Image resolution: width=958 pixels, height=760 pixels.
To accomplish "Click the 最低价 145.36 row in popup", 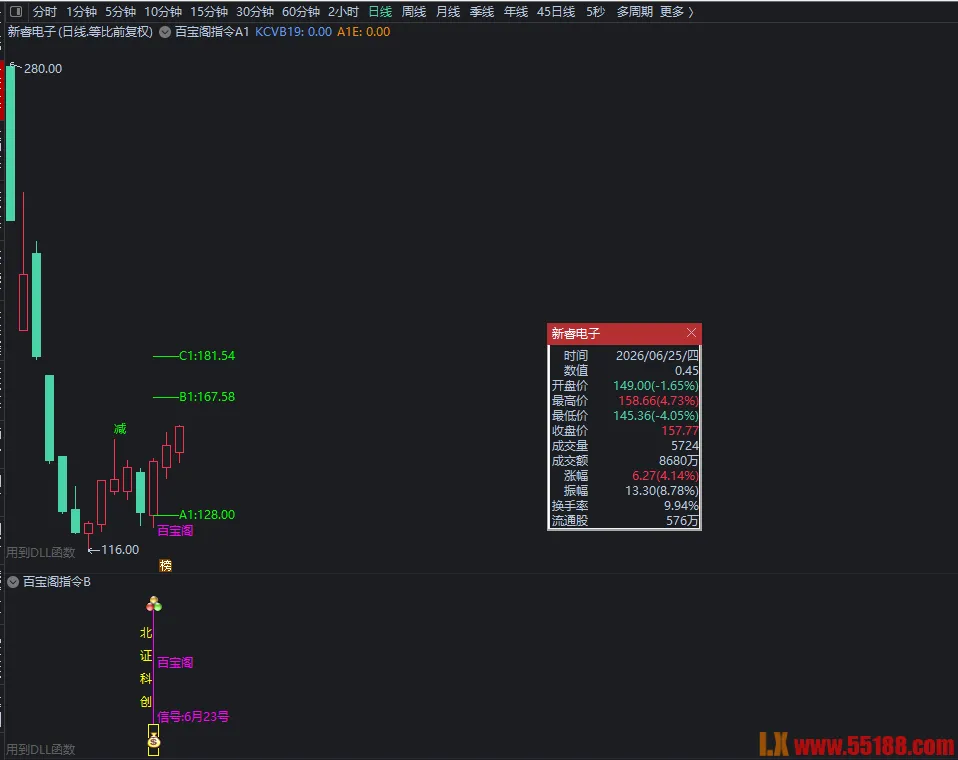I will pyautogui.click(x=624, y=415).
